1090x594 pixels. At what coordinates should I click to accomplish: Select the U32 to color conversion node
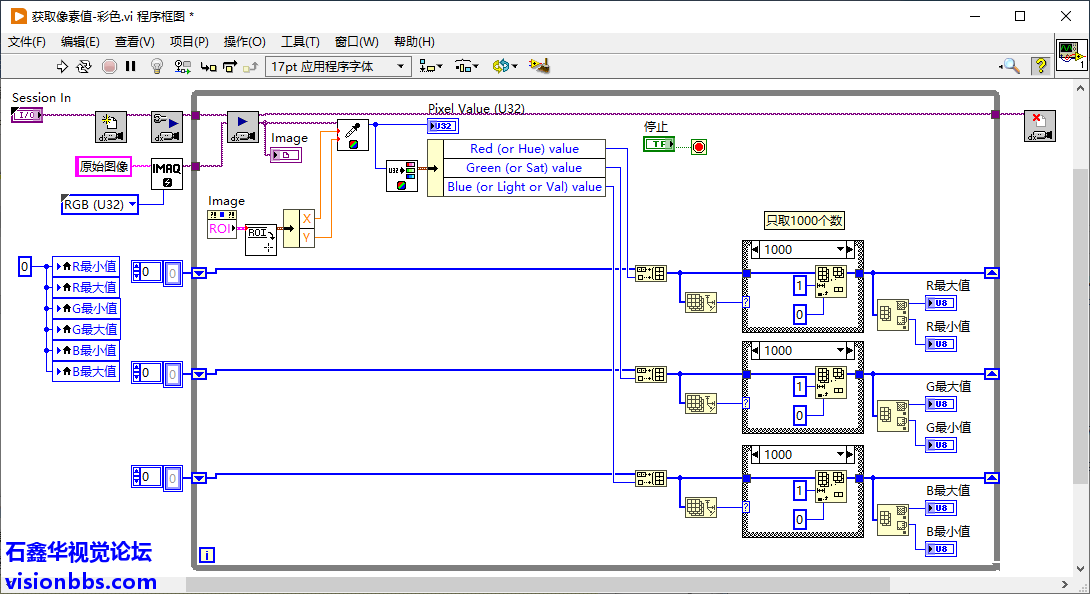402,177
